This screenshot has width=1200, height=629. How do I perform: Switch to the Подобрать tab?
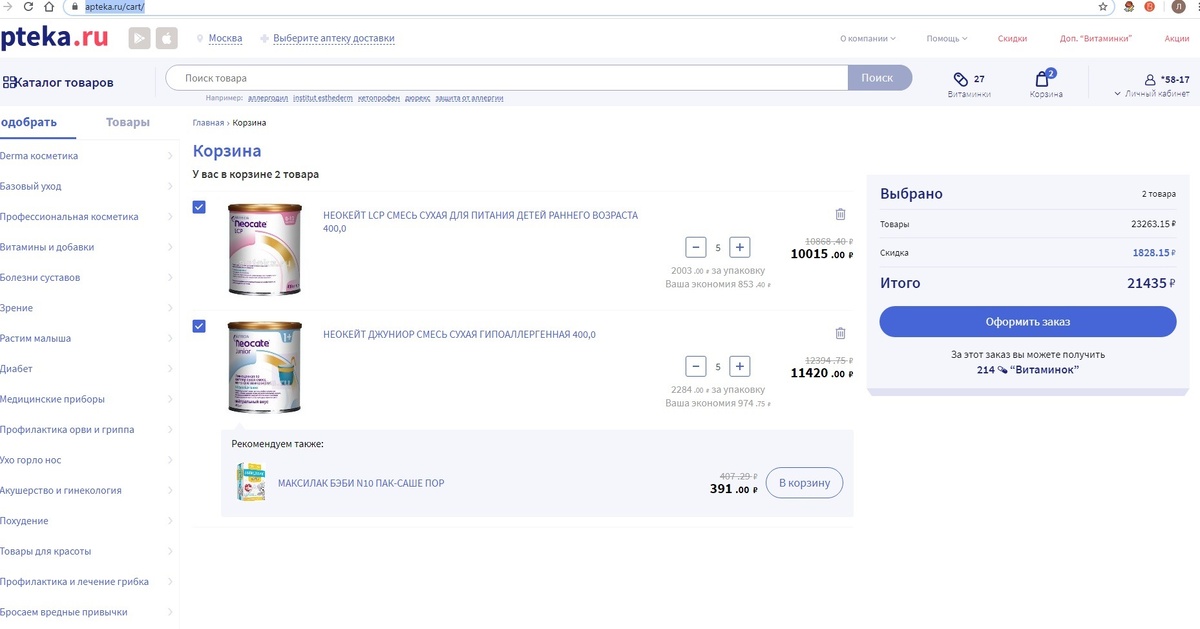click(x=28, y=122)
